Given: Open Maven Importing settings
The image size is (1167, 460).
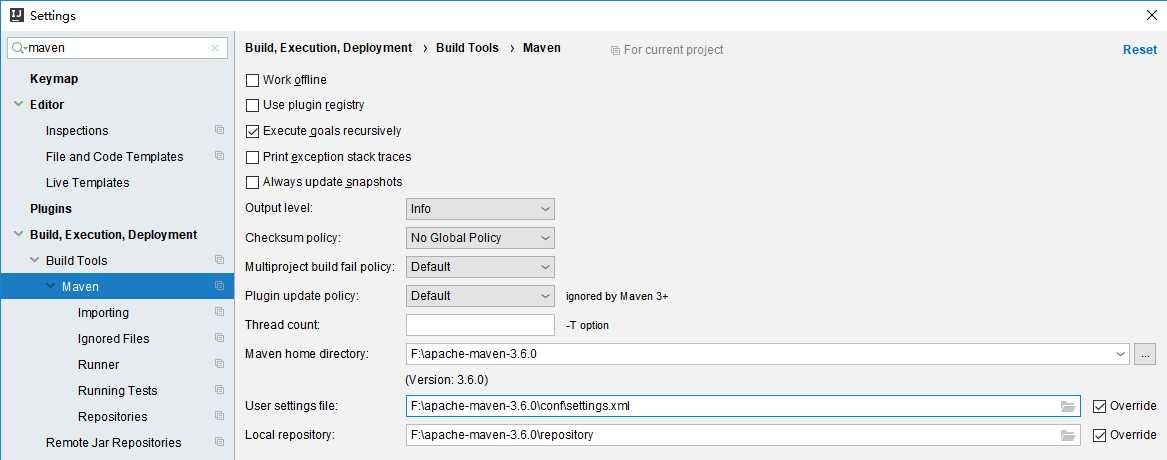Looking at the screenshot, I should (103, 313).
